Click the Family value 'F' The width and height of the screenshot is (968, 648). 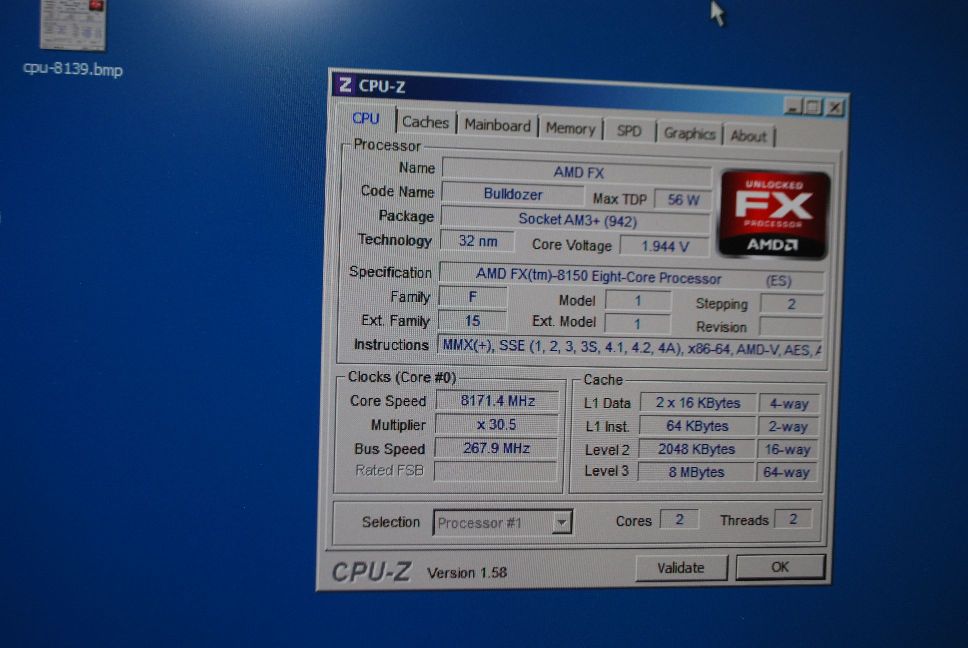coord(473,297)
